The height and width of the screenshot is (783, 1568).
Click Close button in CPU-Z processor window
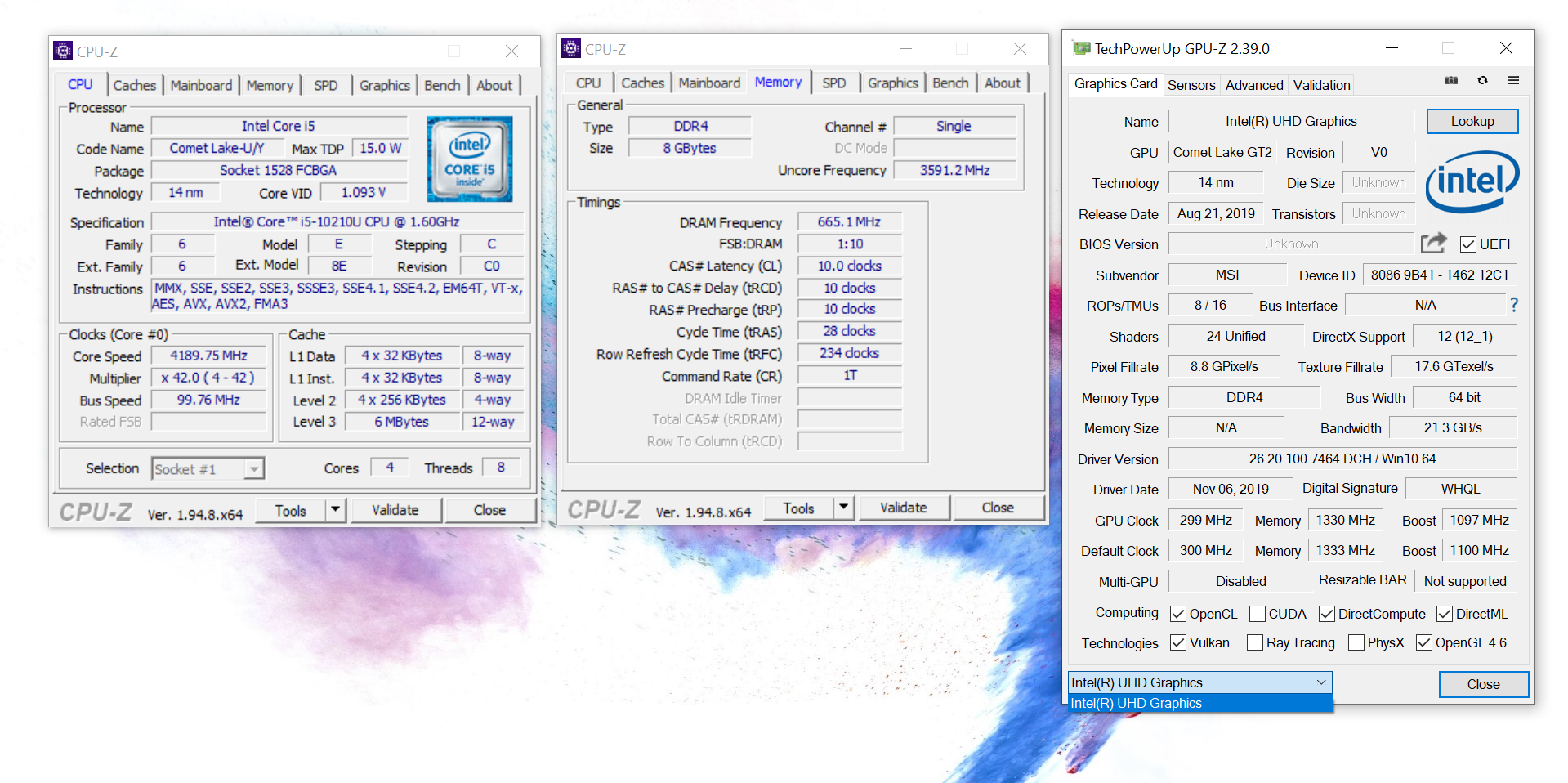[x=489, y=510]
